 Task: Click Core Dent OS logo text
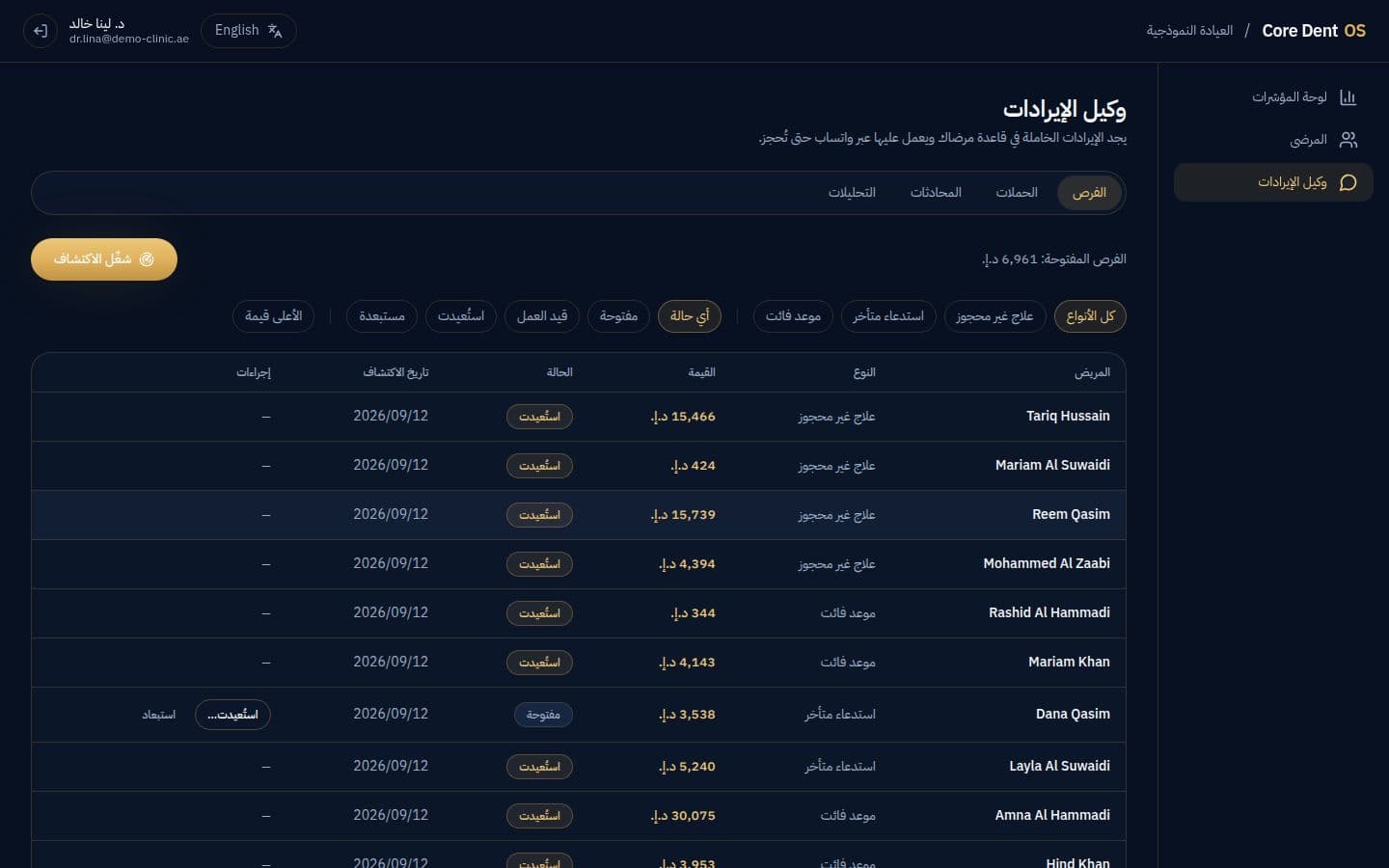1314,31
